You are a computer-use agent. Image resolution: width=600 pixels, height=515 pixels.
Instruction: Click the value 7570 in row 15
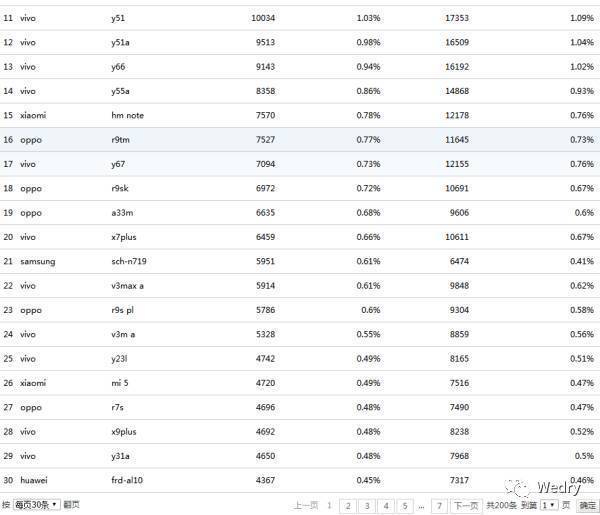click(x=265, y=115)
